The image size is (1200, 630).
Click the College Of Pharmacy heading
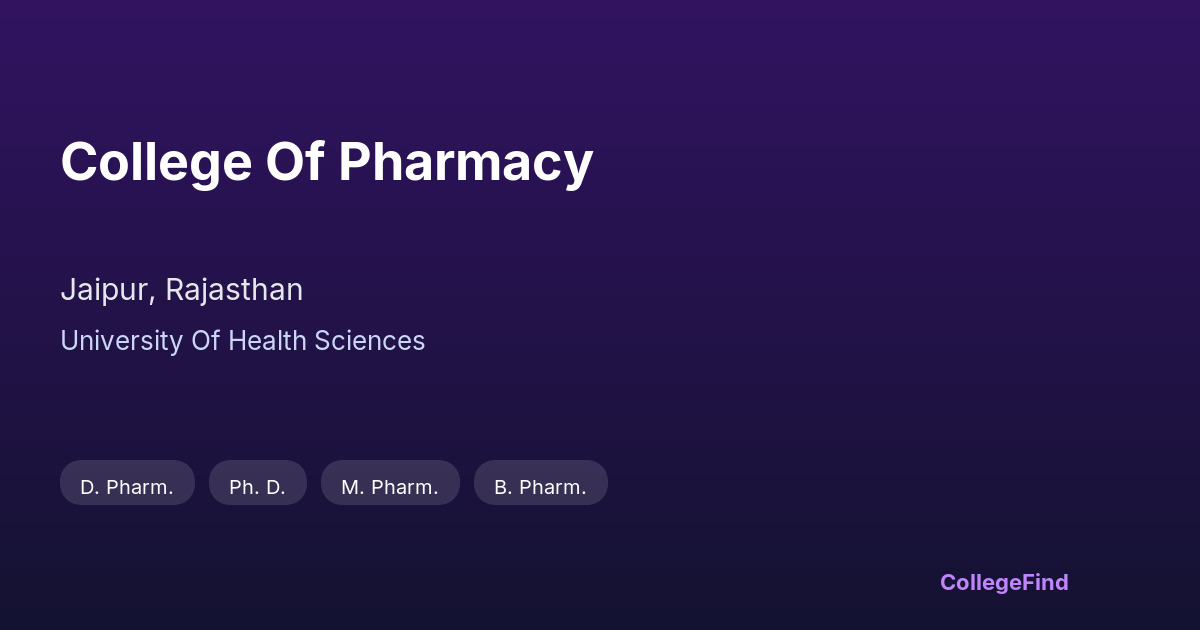pyautogui.click(x=326, y=162)
